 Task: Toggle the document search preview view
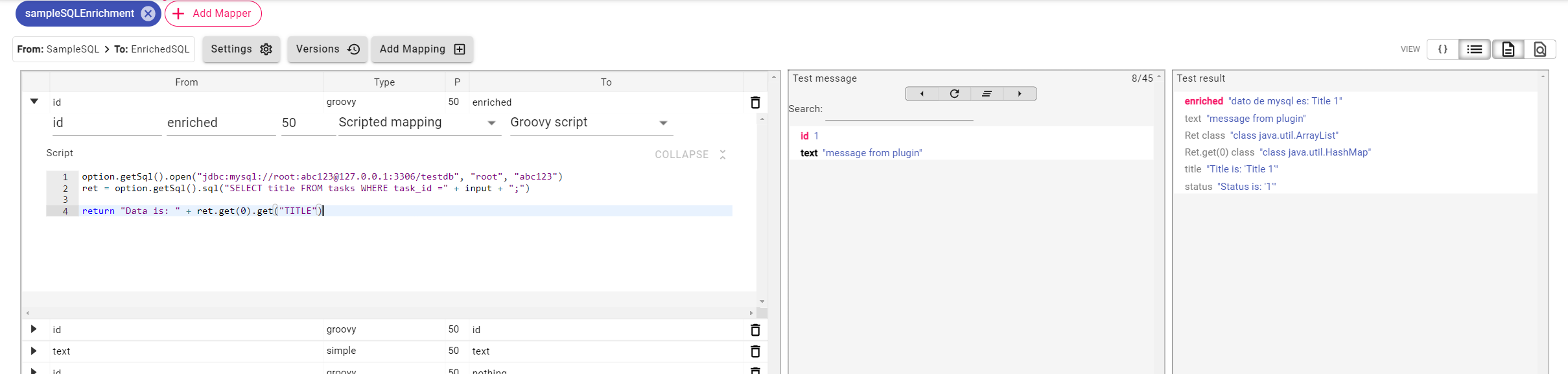(x=1540, y=49)
